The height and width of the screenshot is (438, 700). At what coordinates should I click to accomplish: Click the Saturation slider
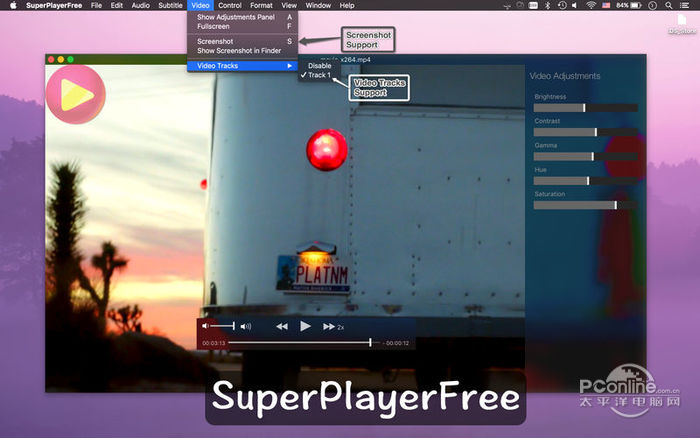(585, 205)
